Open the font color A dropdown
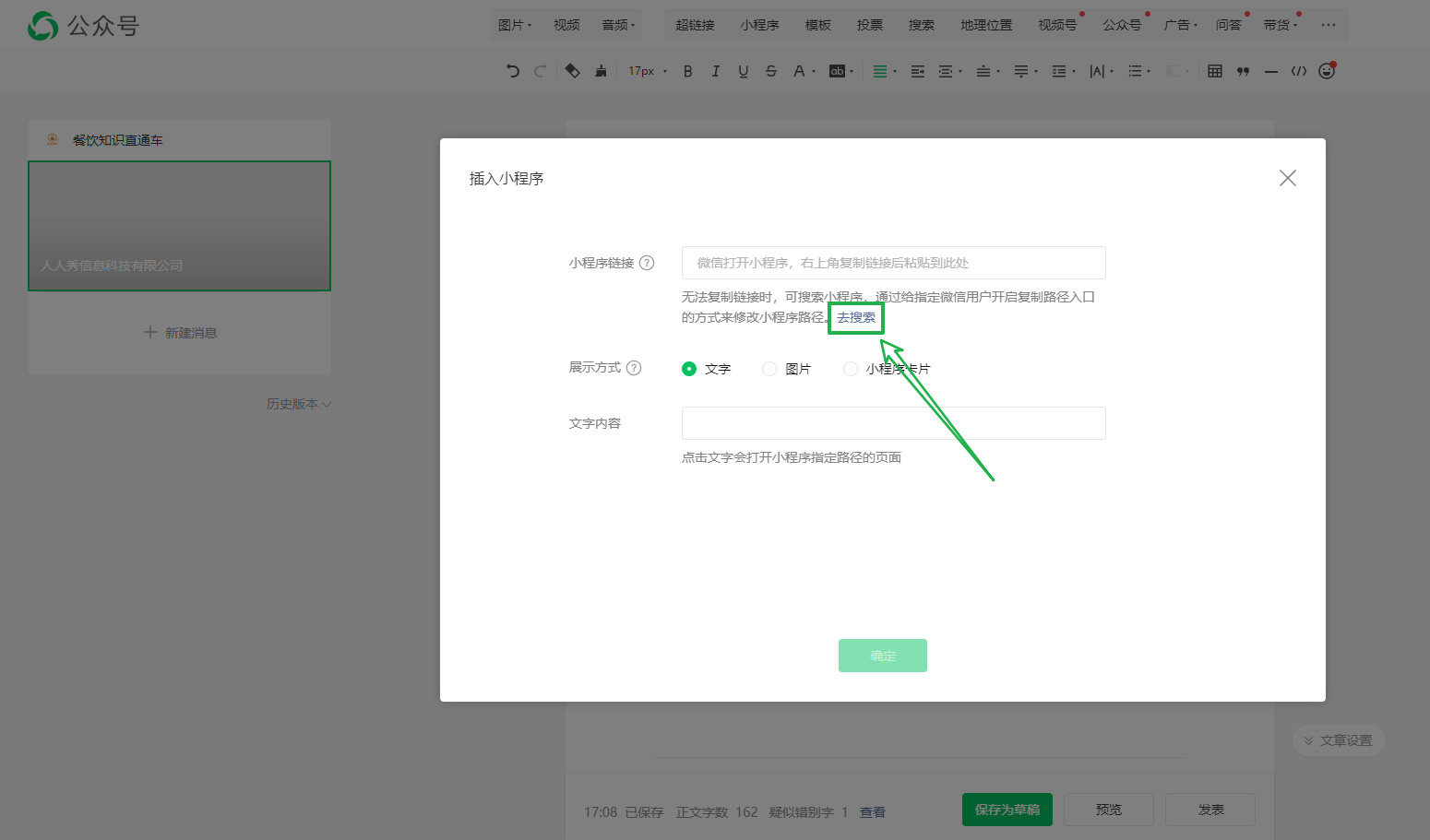The height and width of the screenshot is (840, 1430). (x=804, y=71)
